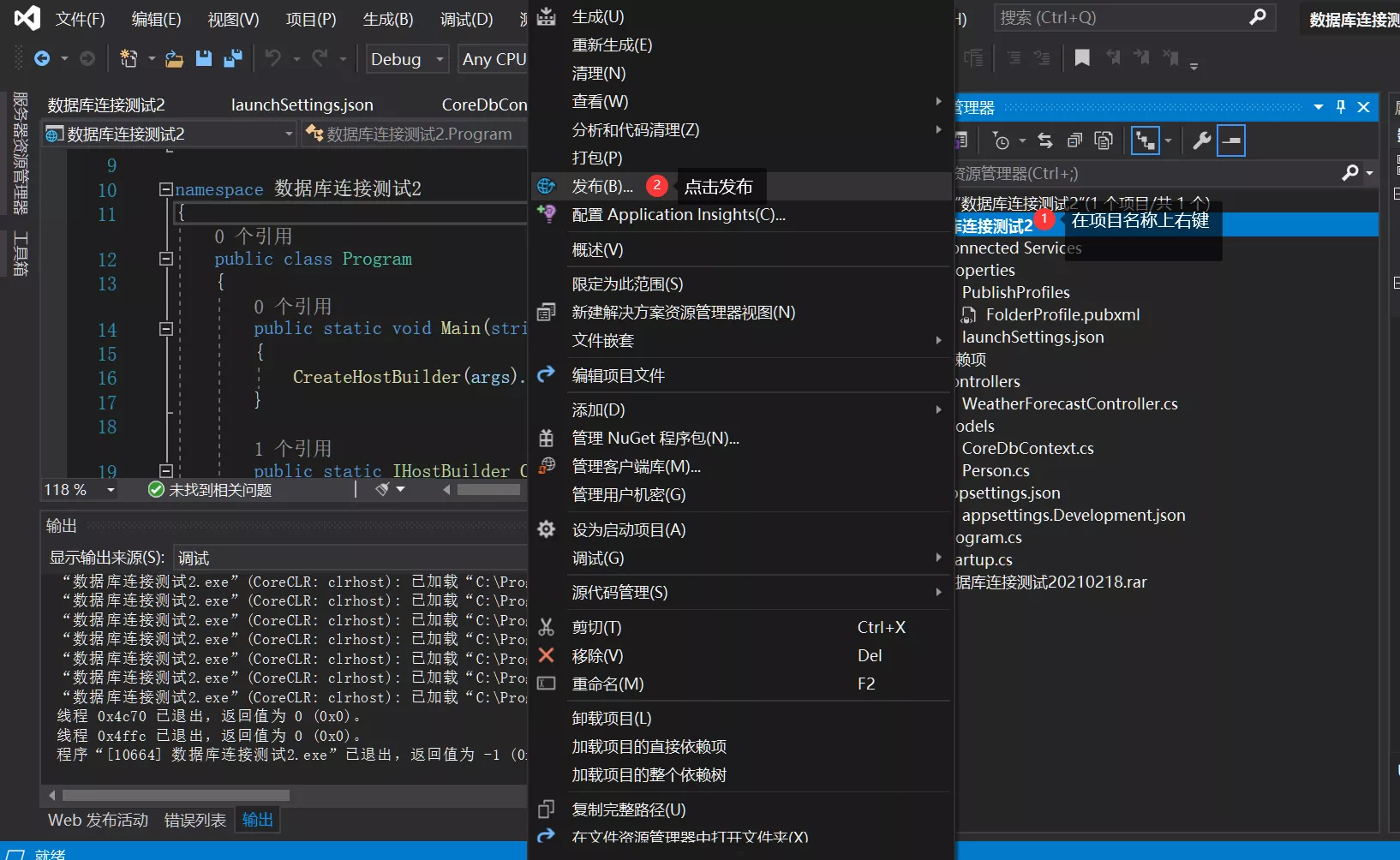The width and height of the screenshot is (1400, 860).
Task: Click the search magnifier in Solution Explorer
Action: pyautogui.click(x=1350, y=173)
